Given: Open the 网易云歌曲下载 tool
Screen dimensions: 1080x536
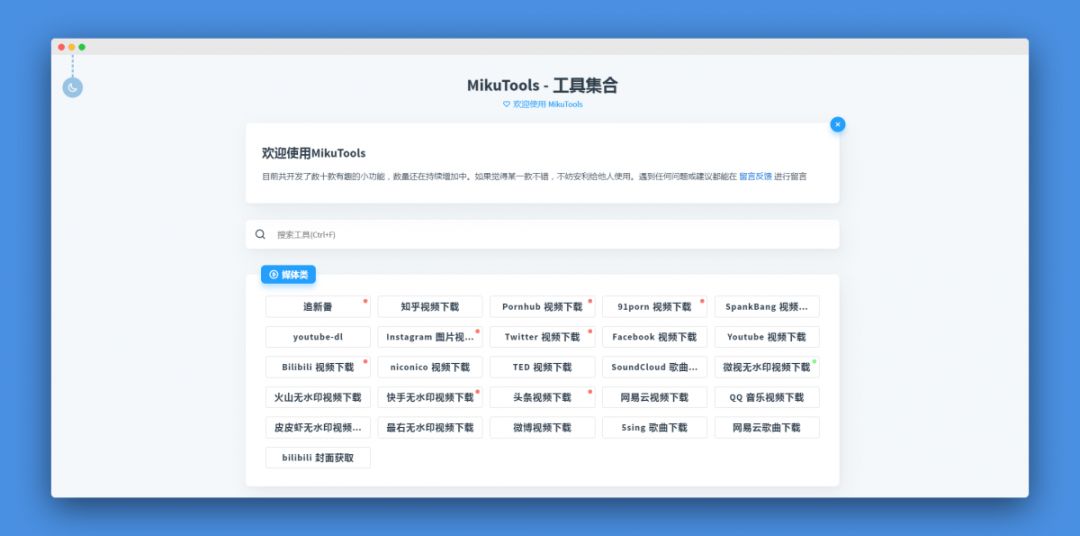Looking at the screenshot, I should pyautogui.click(x=767, y=427).
